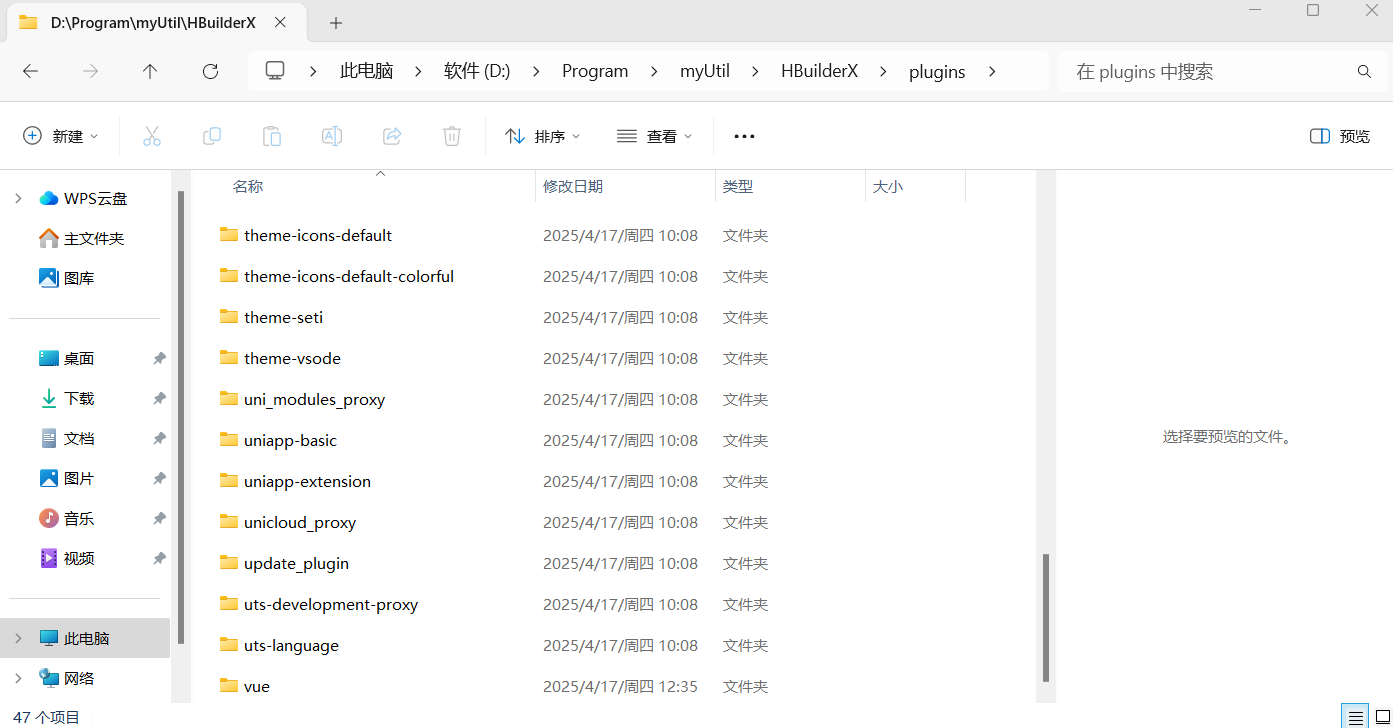Switch to details view icon in status bar
The height and width of the screenshot is (728, 1393).
[1355, 717]
